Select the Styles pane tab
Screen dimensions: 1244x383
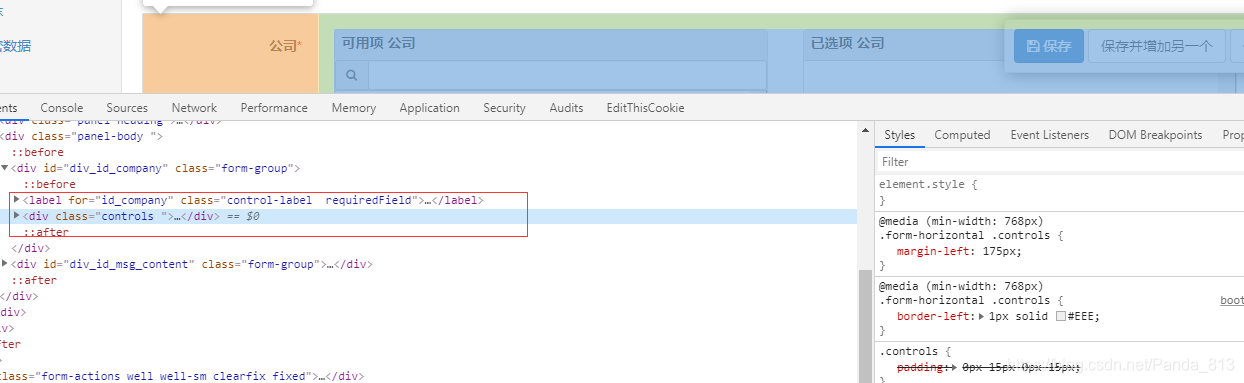(899, 135)
